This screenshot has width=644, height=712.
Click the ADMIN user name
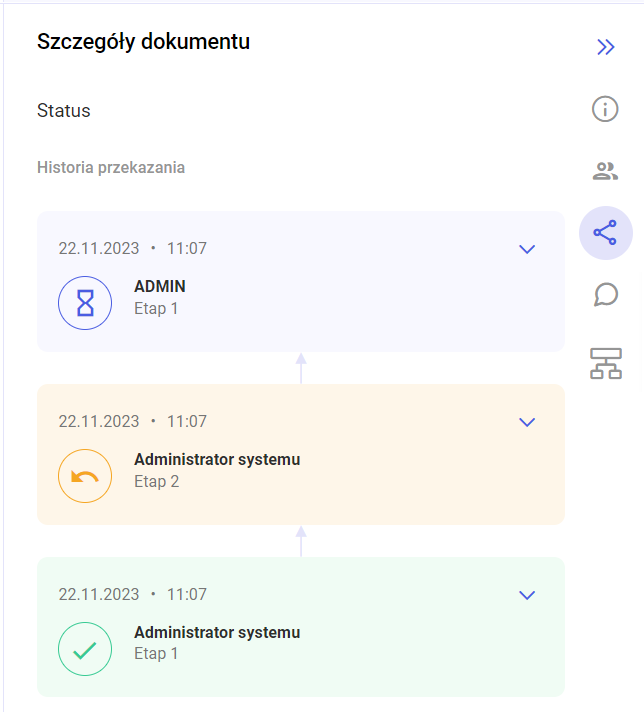(160, 287)
